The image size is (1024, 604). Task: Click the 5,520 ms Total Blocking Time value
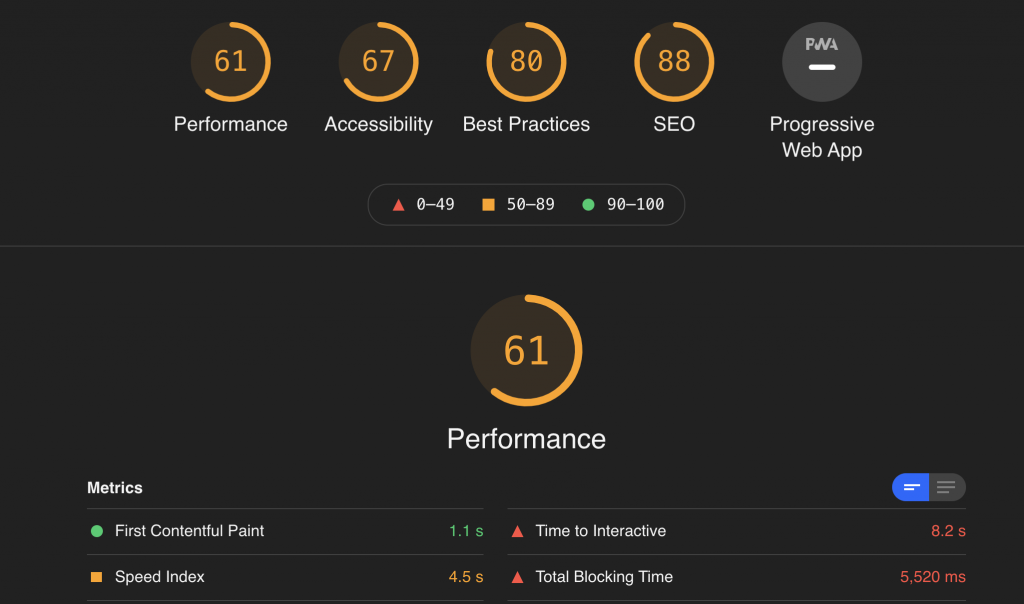(933, 577)
